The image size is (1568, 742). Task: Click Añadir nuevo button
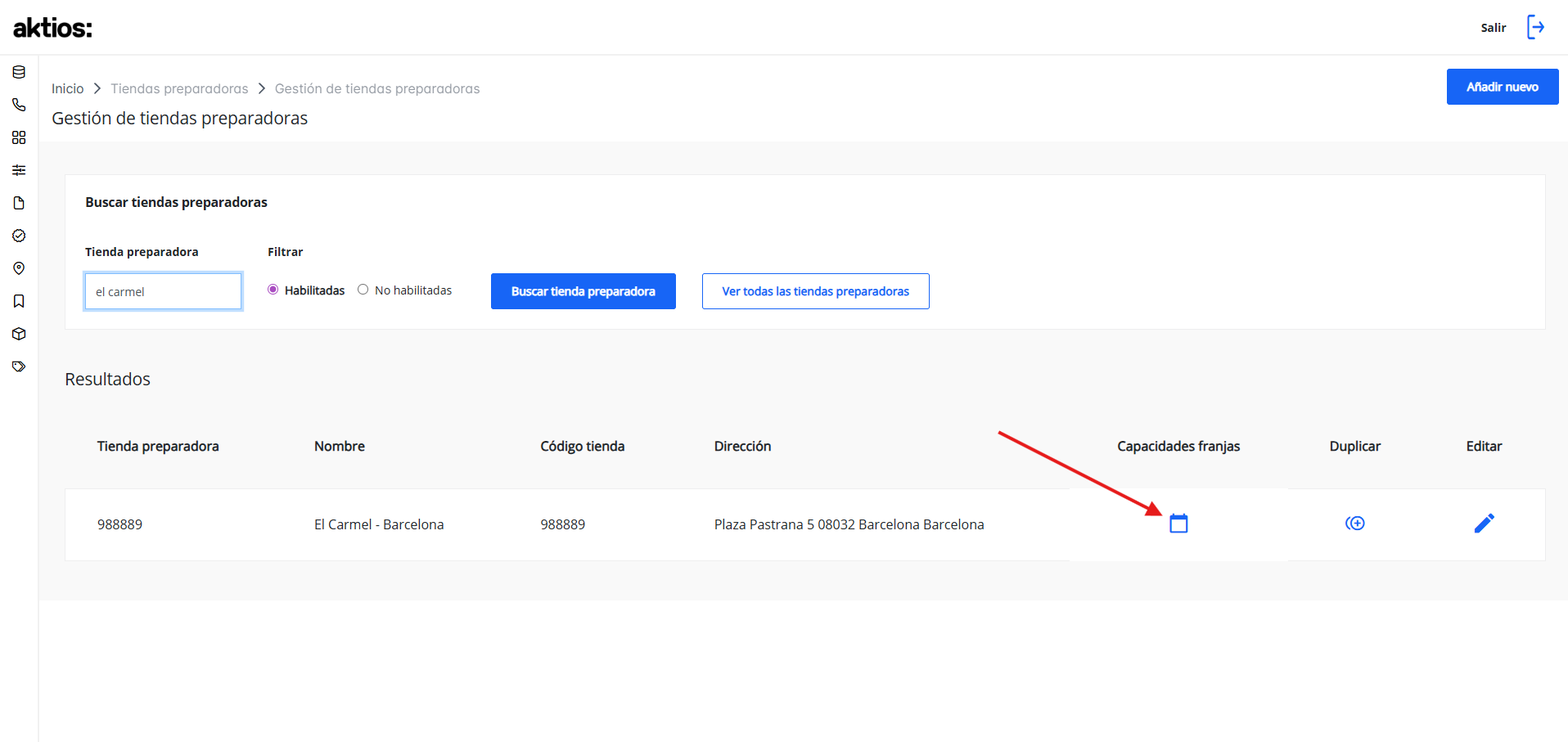tap(1503, 87)
